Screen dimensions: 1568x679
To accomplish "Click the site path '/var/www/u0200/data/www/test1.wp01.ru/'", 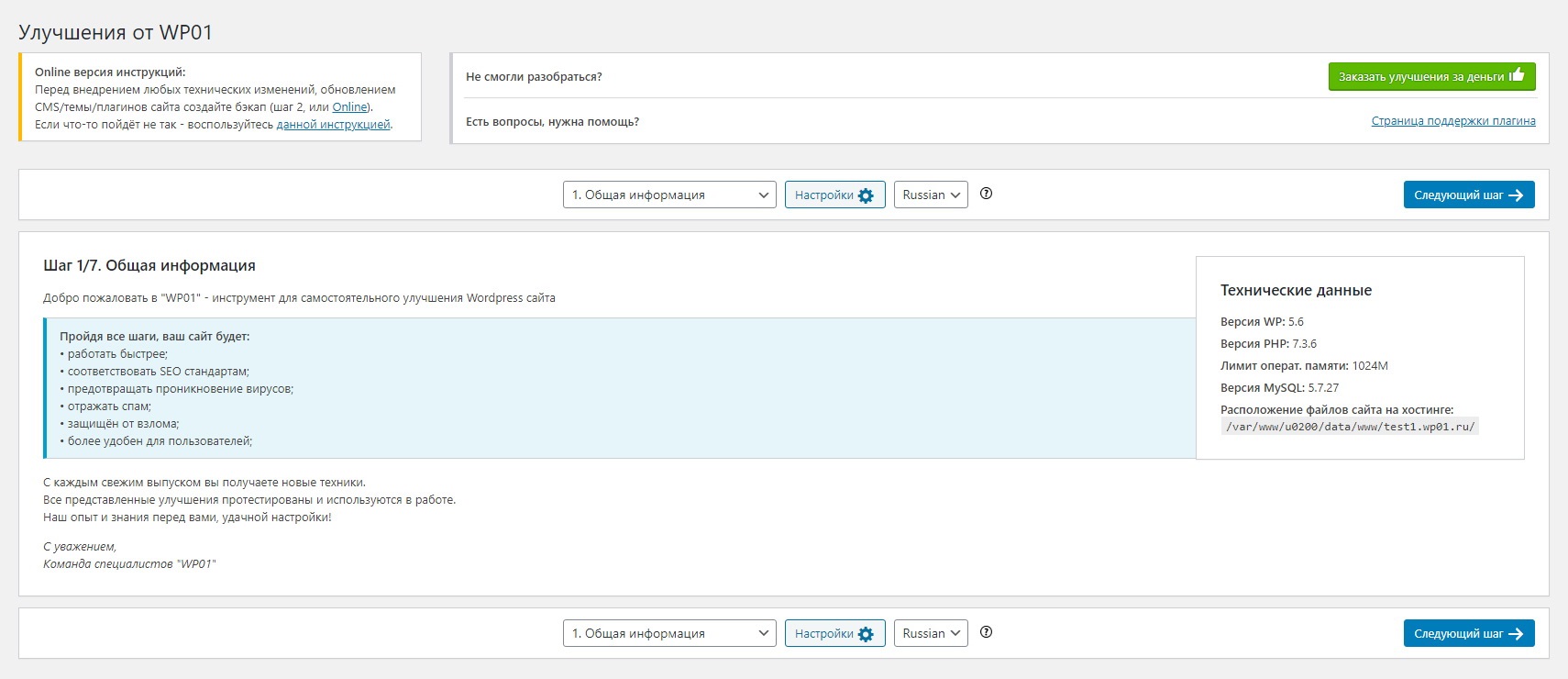I will point(1350,427).
